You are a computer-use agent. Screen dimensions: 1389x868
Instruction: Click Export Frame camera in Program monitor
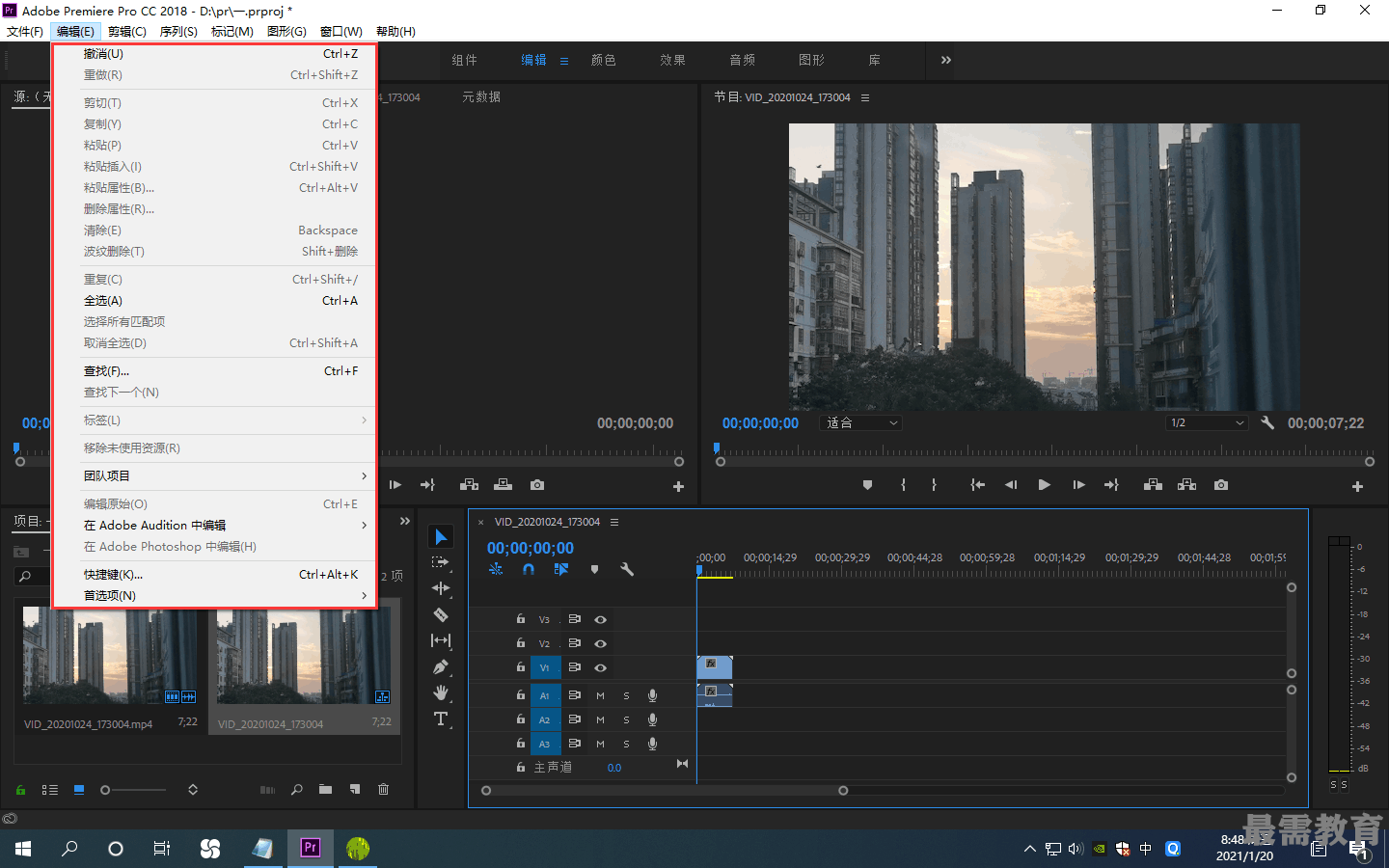(1221, 485)
